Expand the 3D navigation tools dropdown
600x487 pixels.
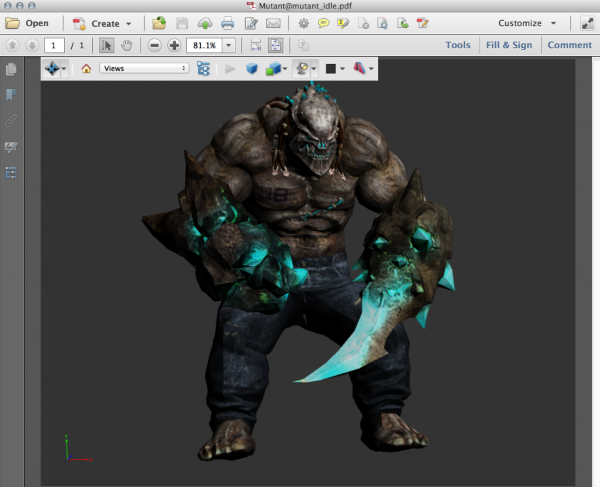coord(64,69)
